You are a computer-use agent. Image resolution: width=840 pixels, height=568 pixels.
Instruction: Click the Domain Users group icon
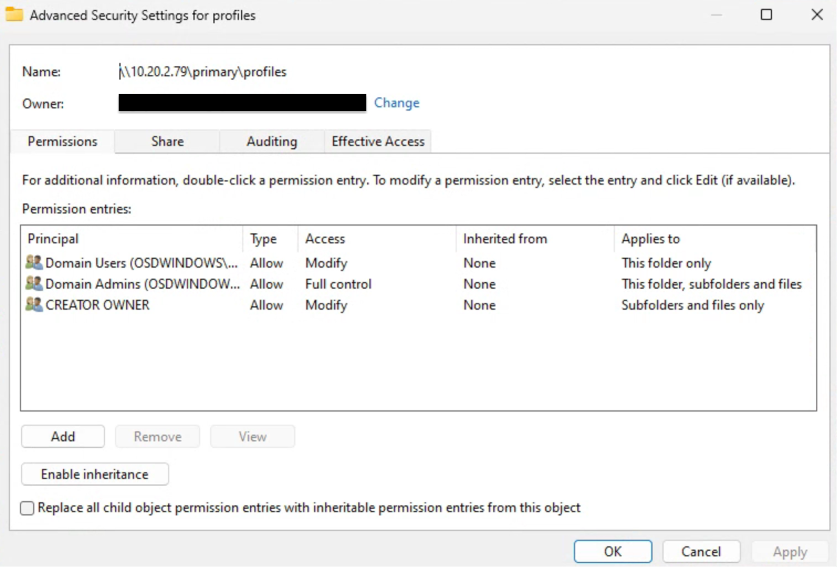click(x=34, y=263)
